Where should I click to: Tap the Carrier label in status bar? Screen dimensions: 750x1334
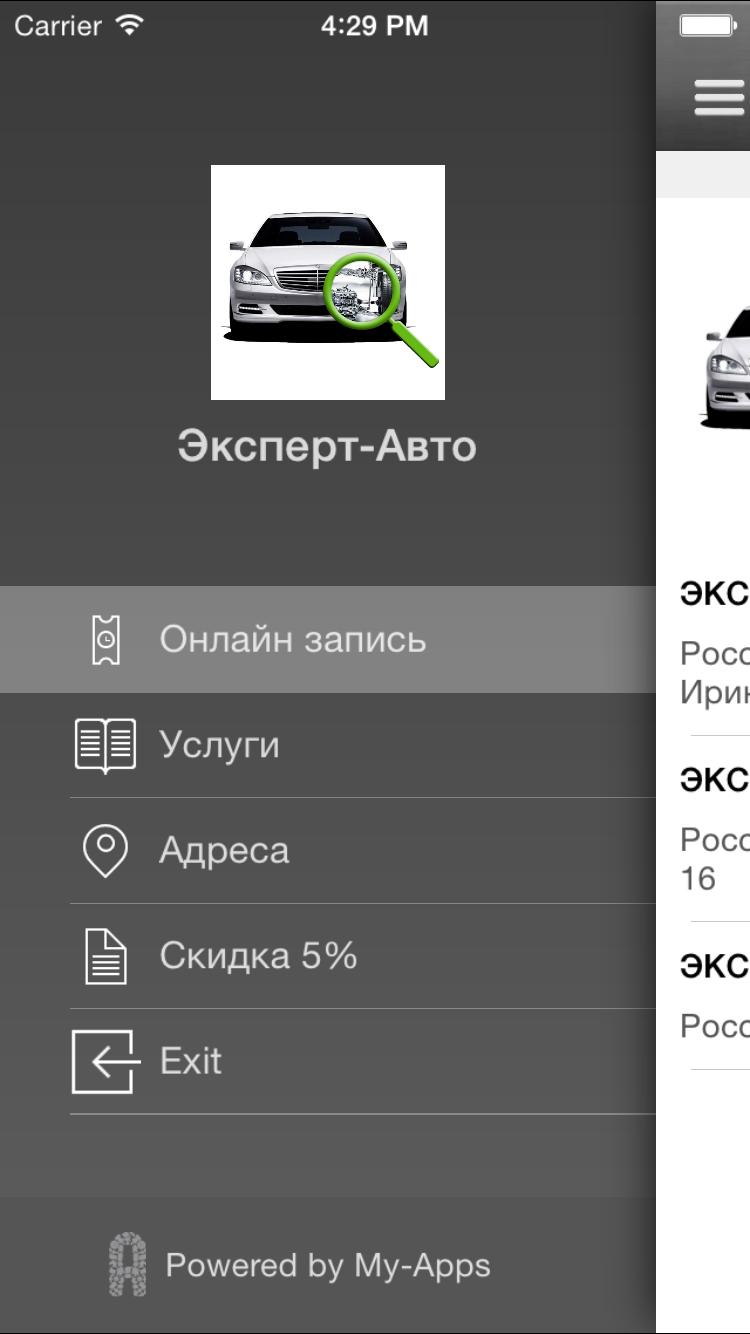click(x=57, y=26)
